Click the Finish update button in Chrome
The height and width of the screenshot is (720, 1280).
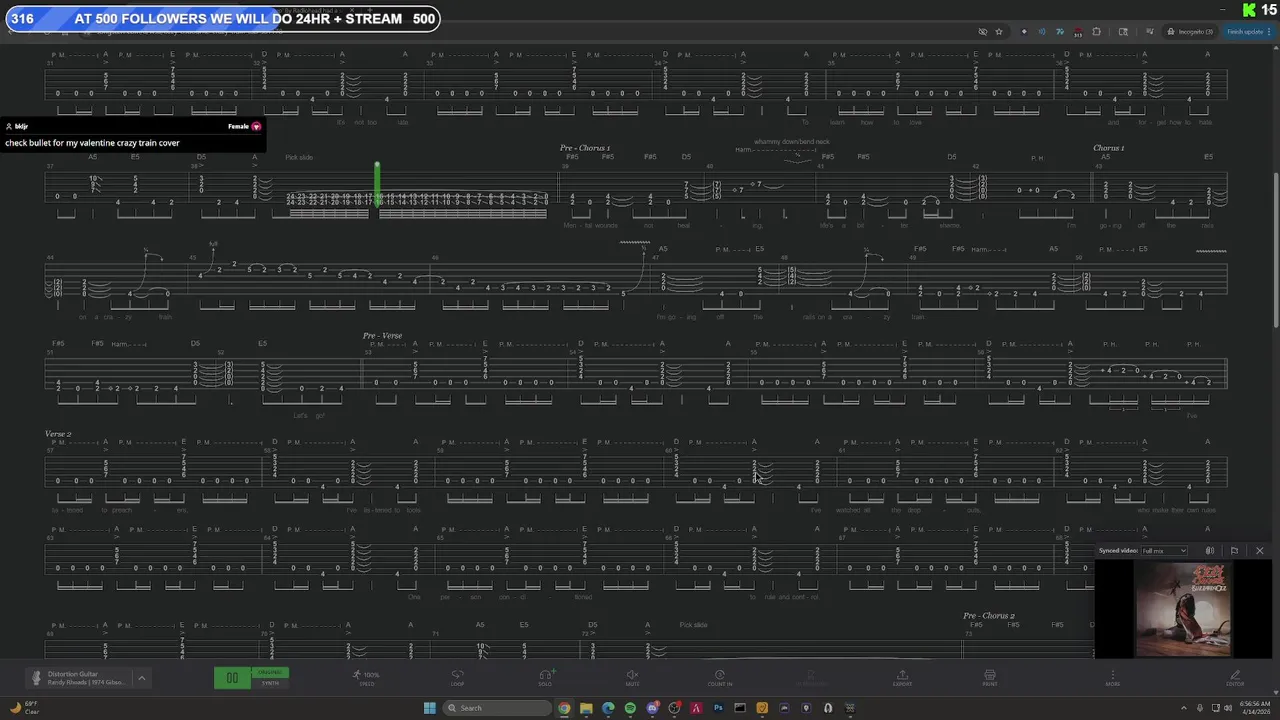click(x=1247, y=32)
